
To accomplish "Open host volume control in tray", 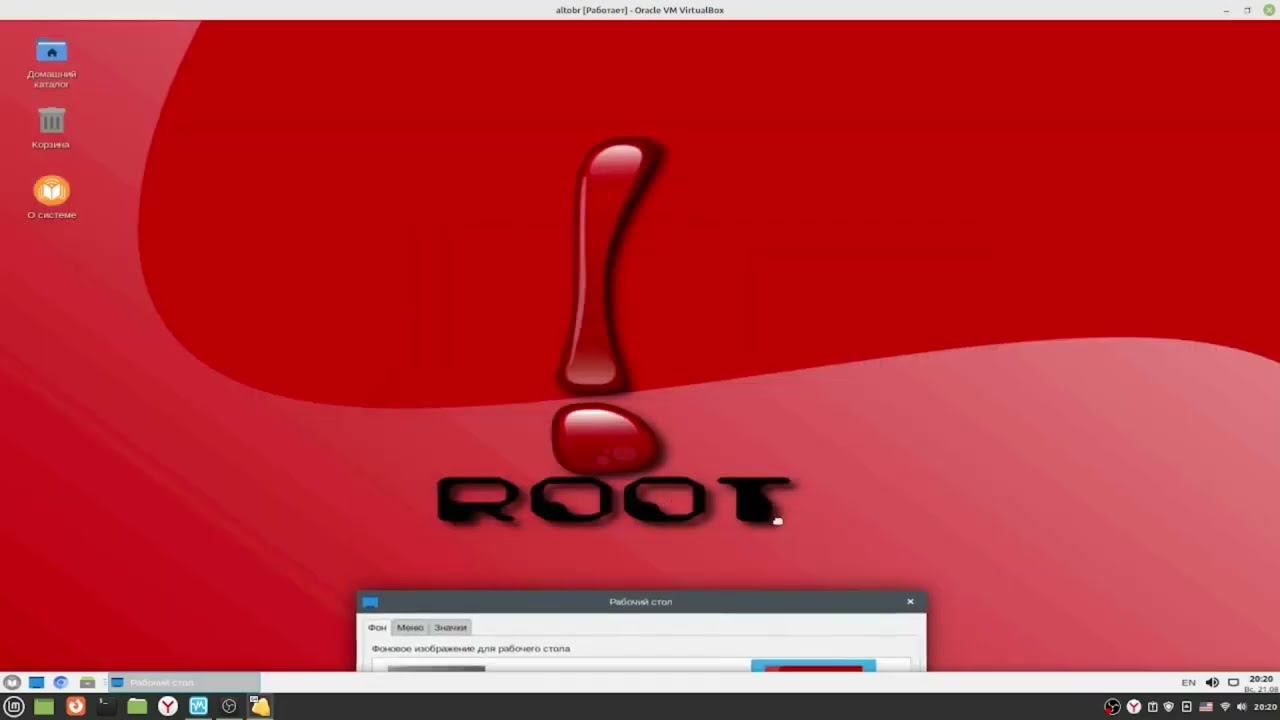I will pos(1243,707).
